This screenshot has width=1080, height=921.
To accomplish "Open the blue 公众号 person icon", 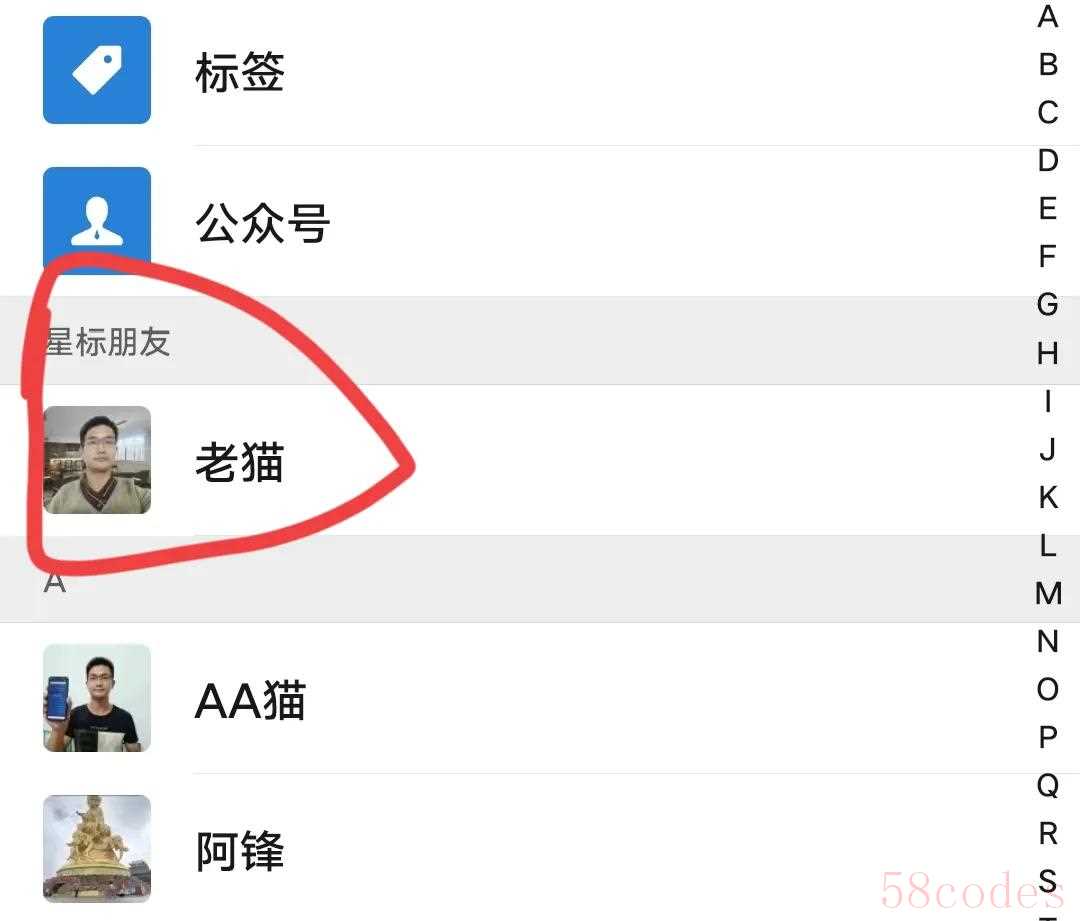I will [96, 220].
